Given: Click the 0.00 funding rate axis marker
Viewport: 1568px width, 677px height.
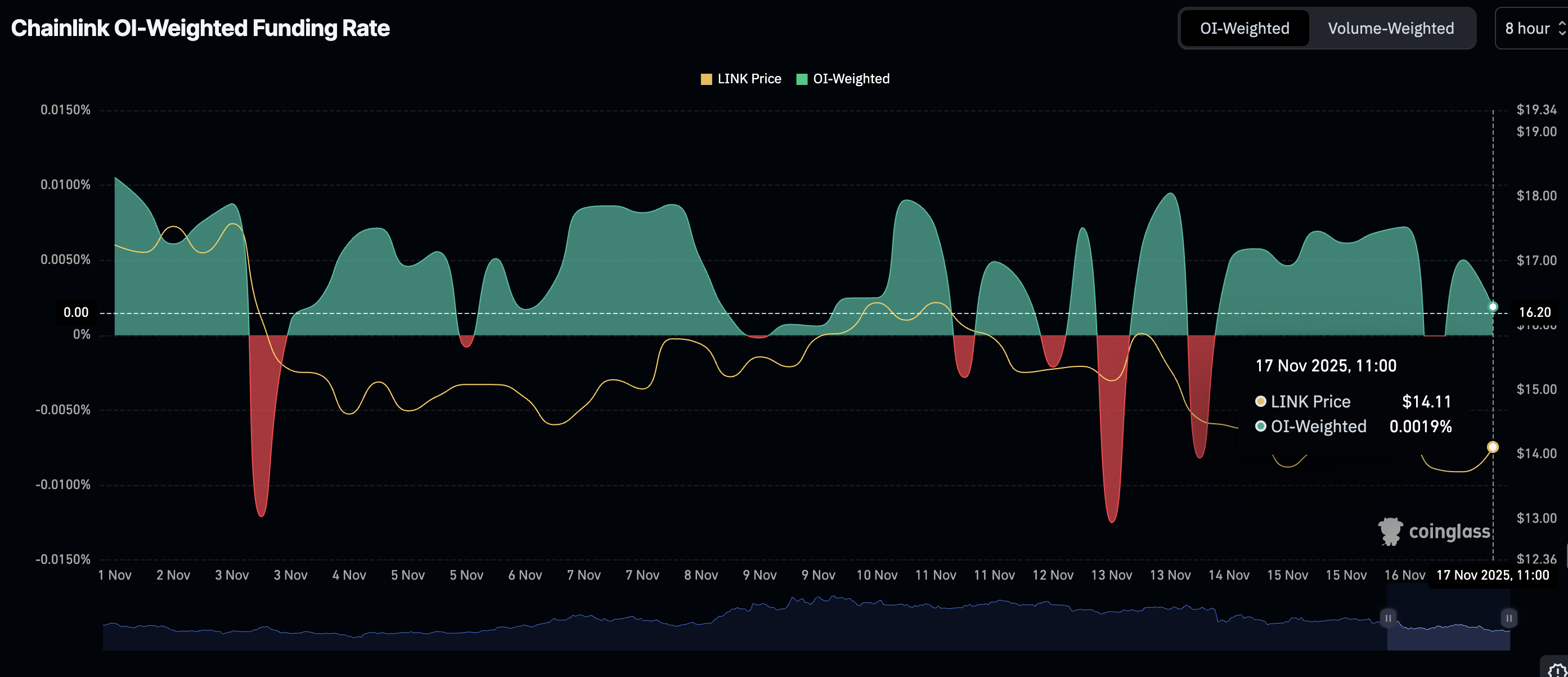Looking at the screenshot, I should point(76,312).
